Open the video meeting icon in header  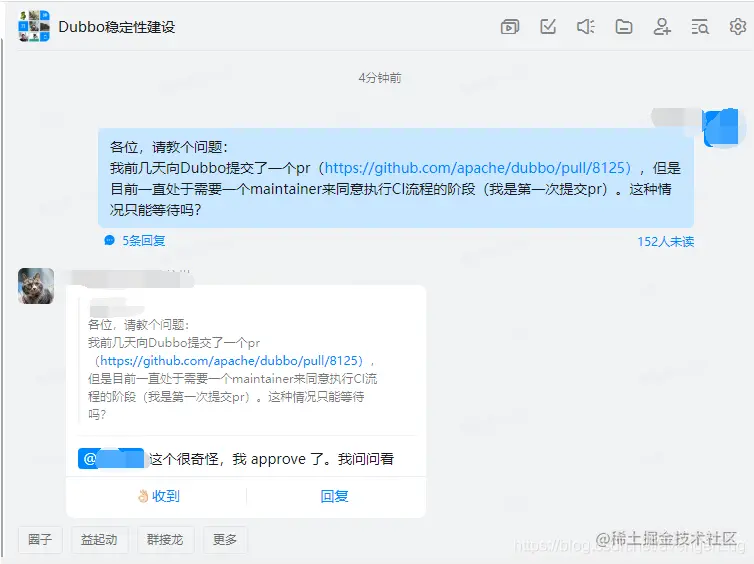point(510,27)
